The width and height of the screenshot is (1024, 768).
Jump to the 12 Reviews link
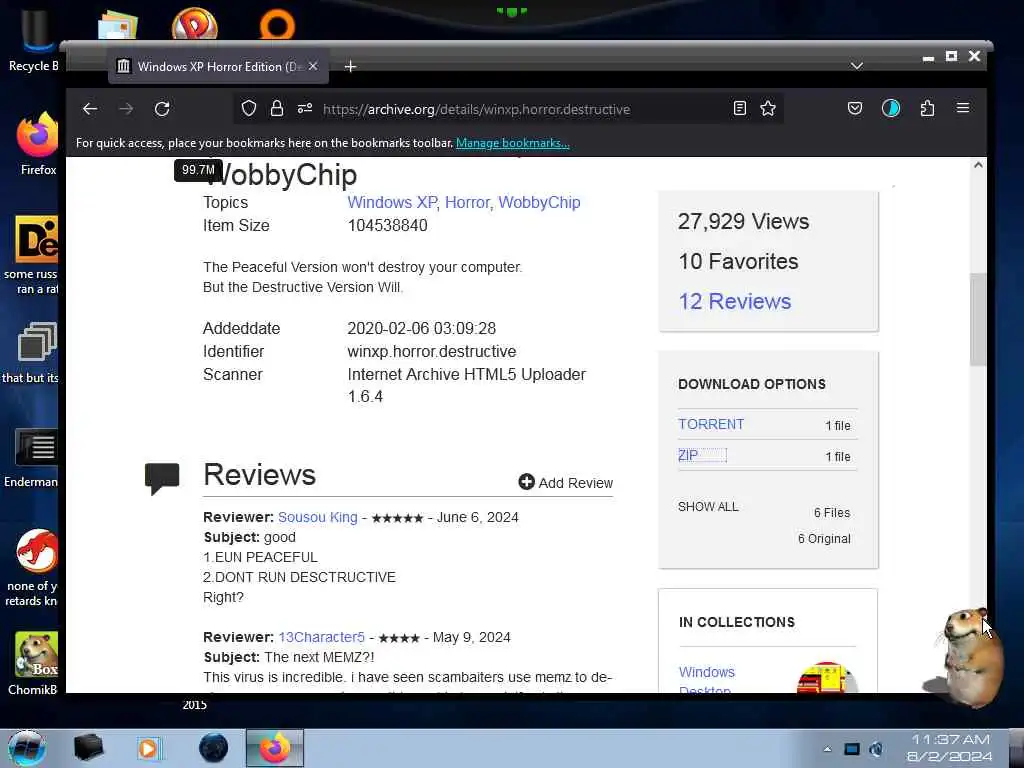tap(735, 301)
